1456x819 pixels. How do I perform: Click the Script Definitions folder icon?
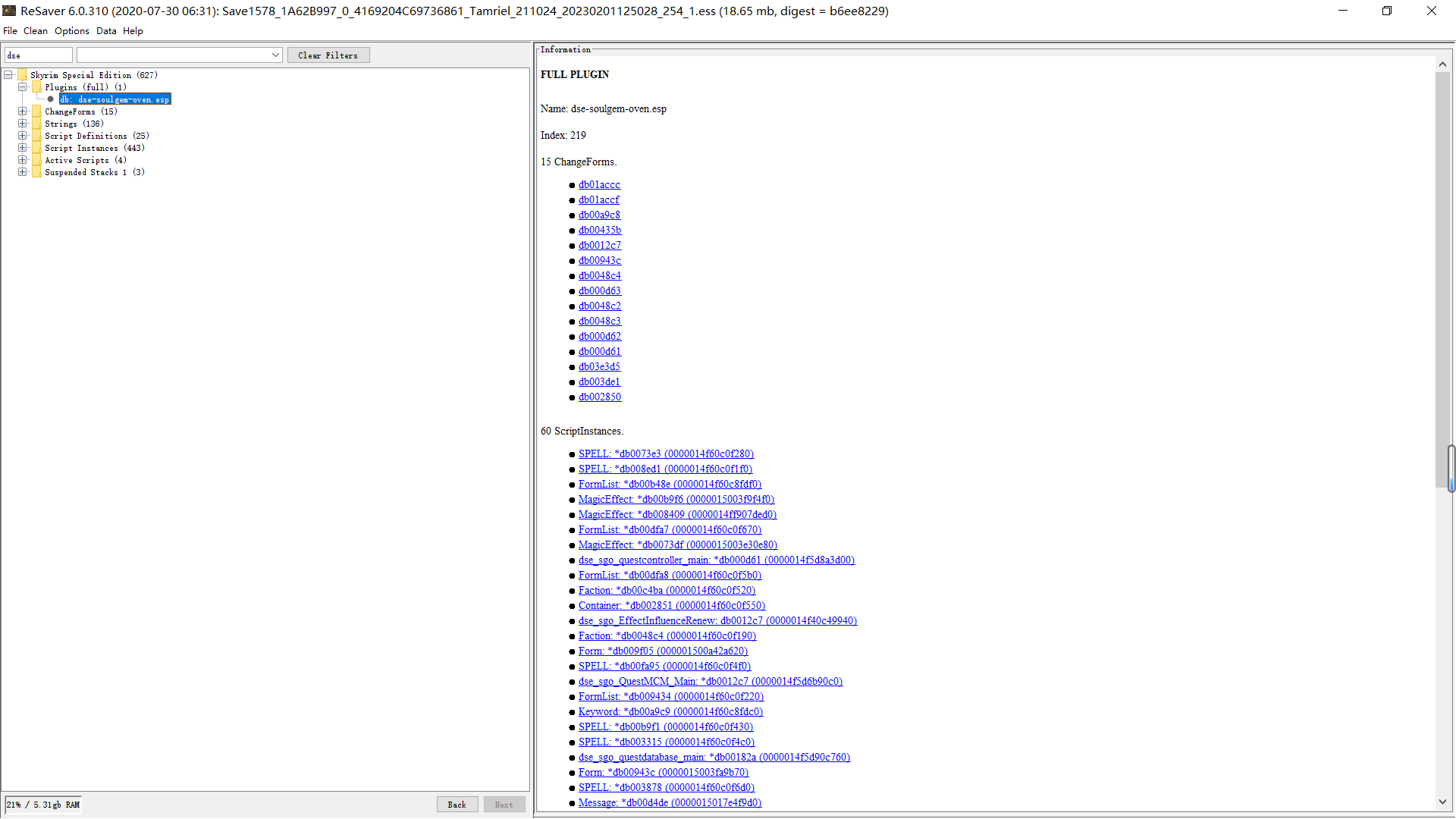point(37,136)
